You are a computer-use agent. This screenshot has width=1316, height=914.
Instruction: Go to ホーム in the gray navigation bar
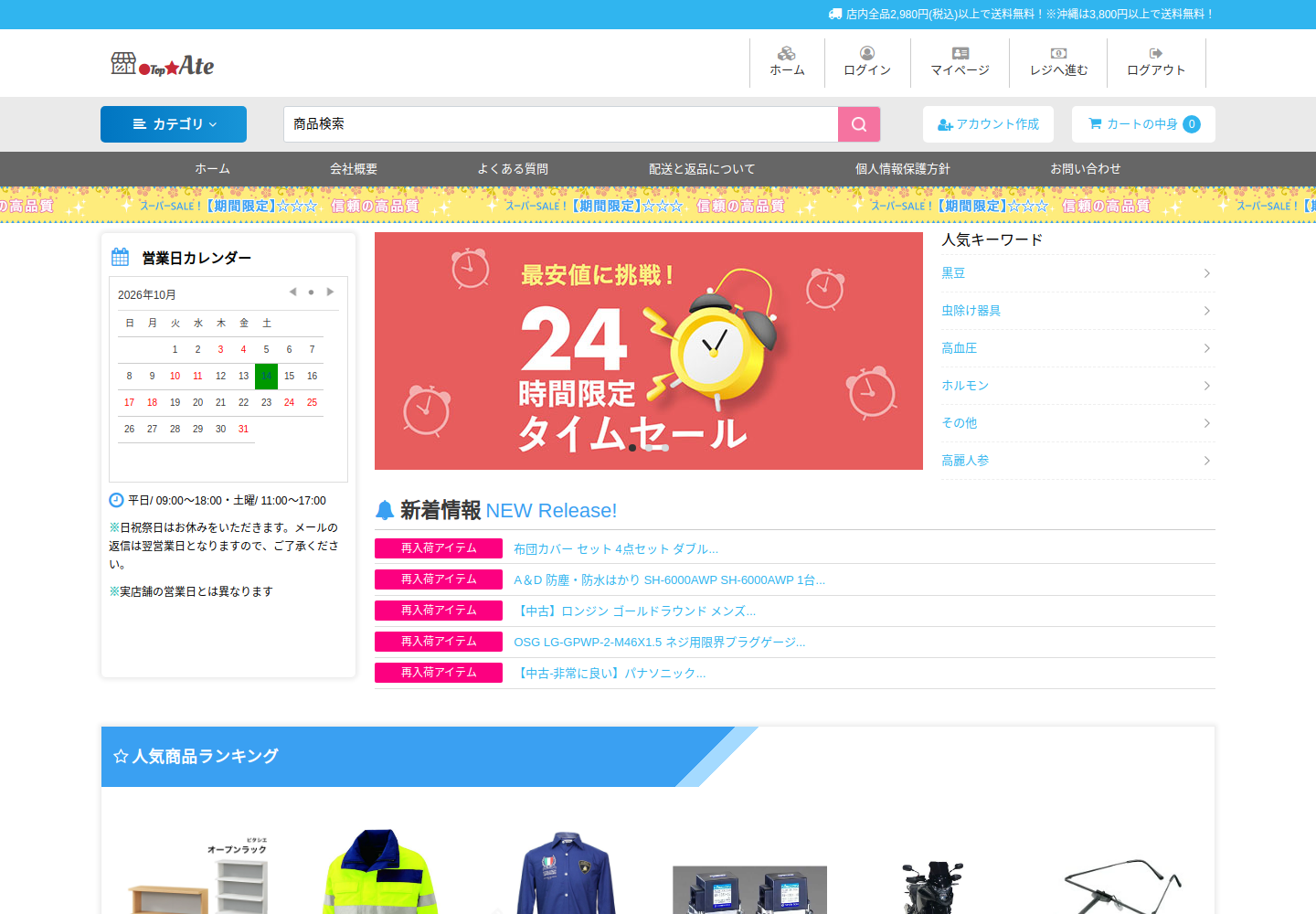[212, 169]
